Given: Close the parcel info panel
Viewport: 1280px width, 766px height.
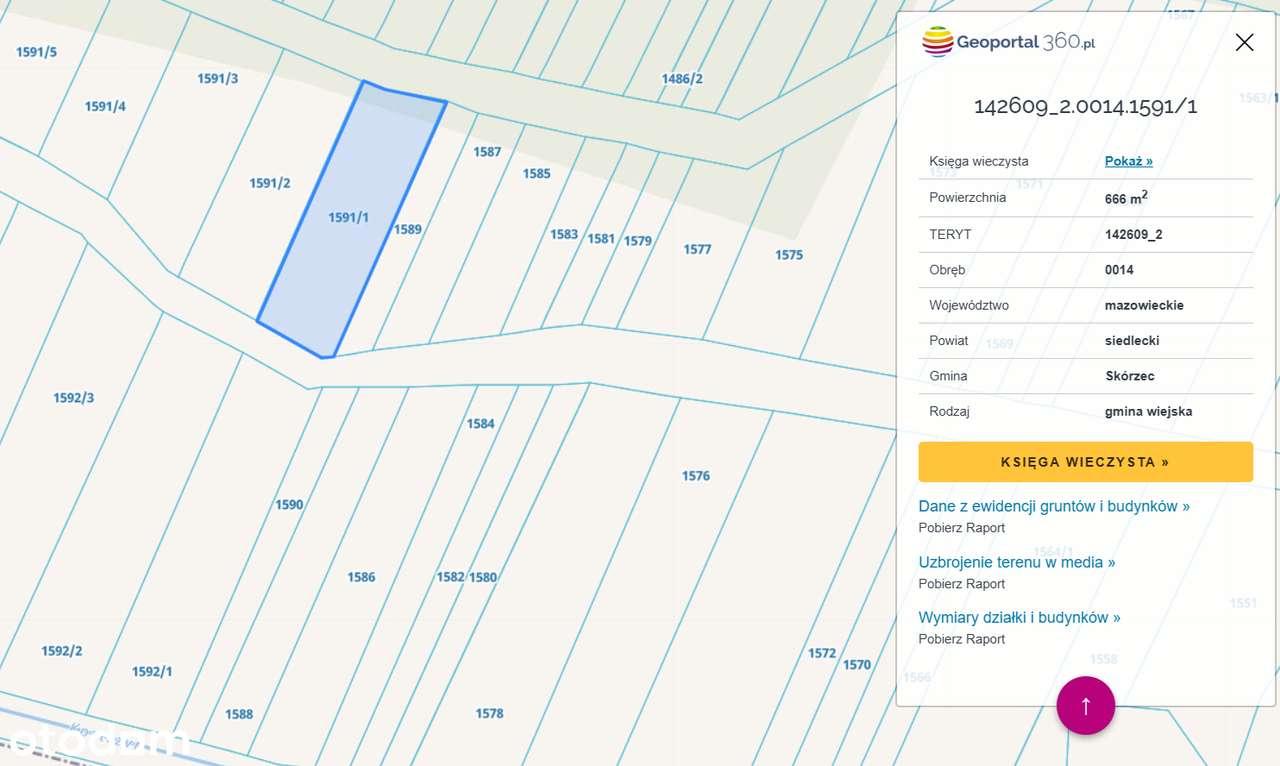Looking at the screenshot, I should tap(1244, 42).
